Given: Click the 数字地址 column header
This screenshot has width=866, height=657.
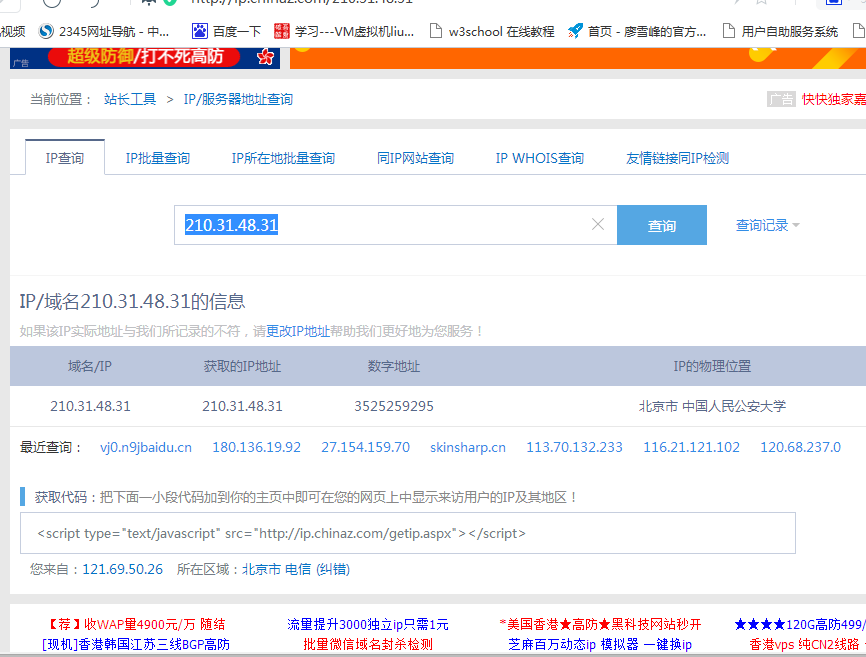Looking at the screenshot, I should pyautogui.click(x=394, y=366).
